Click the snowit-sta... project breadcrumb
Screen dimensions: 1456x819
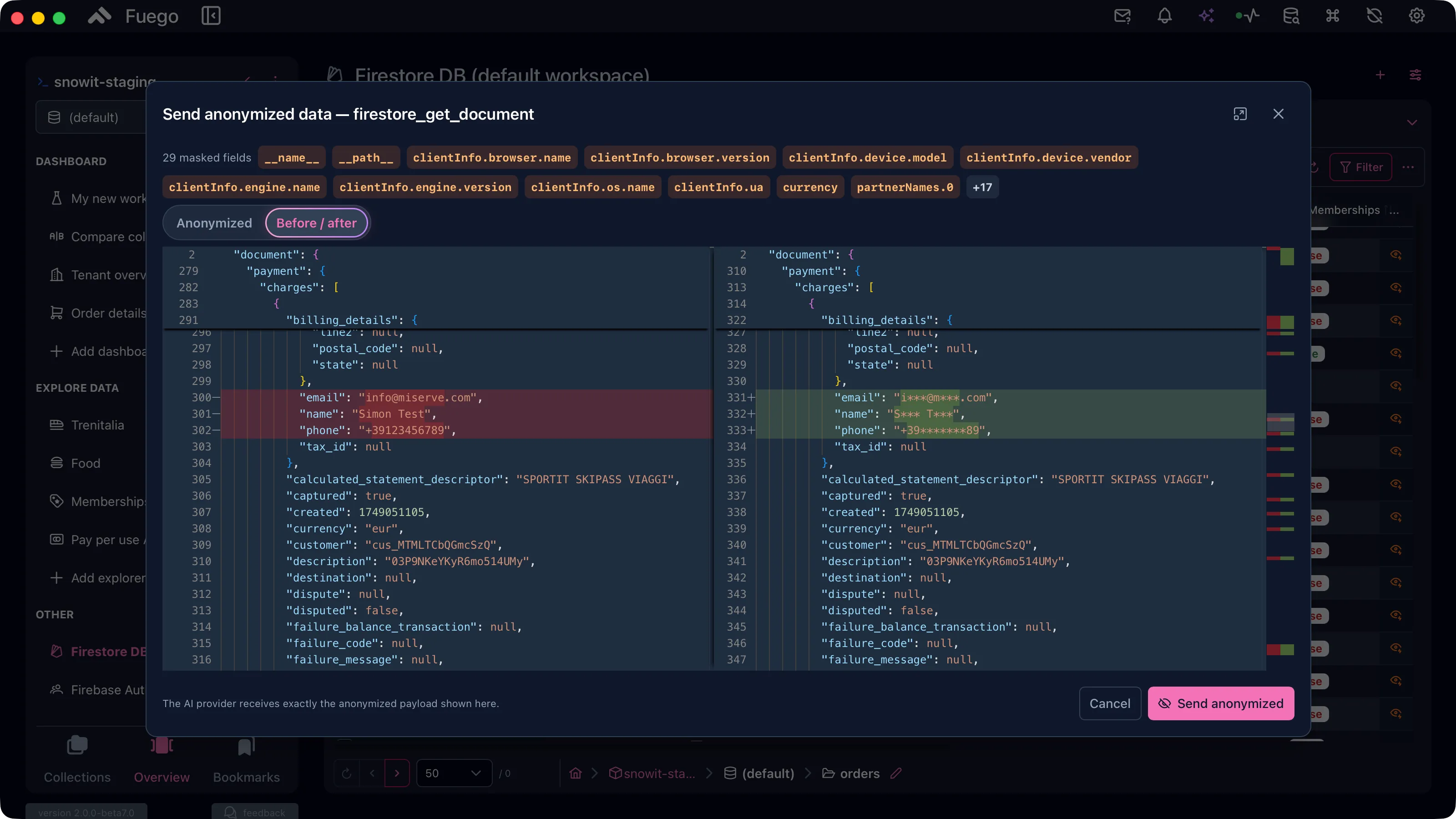652,773
